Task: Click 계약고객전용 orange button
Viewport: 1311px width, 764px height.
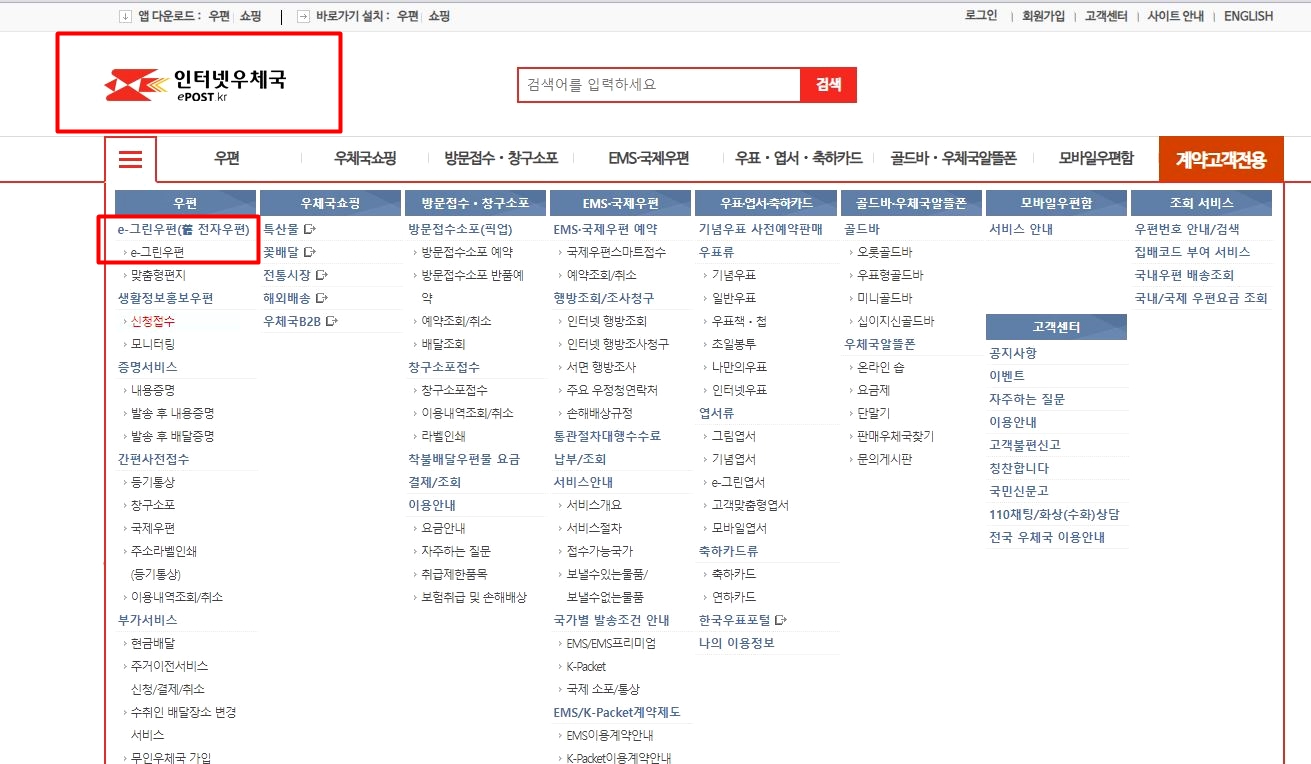Action: 1221,159
